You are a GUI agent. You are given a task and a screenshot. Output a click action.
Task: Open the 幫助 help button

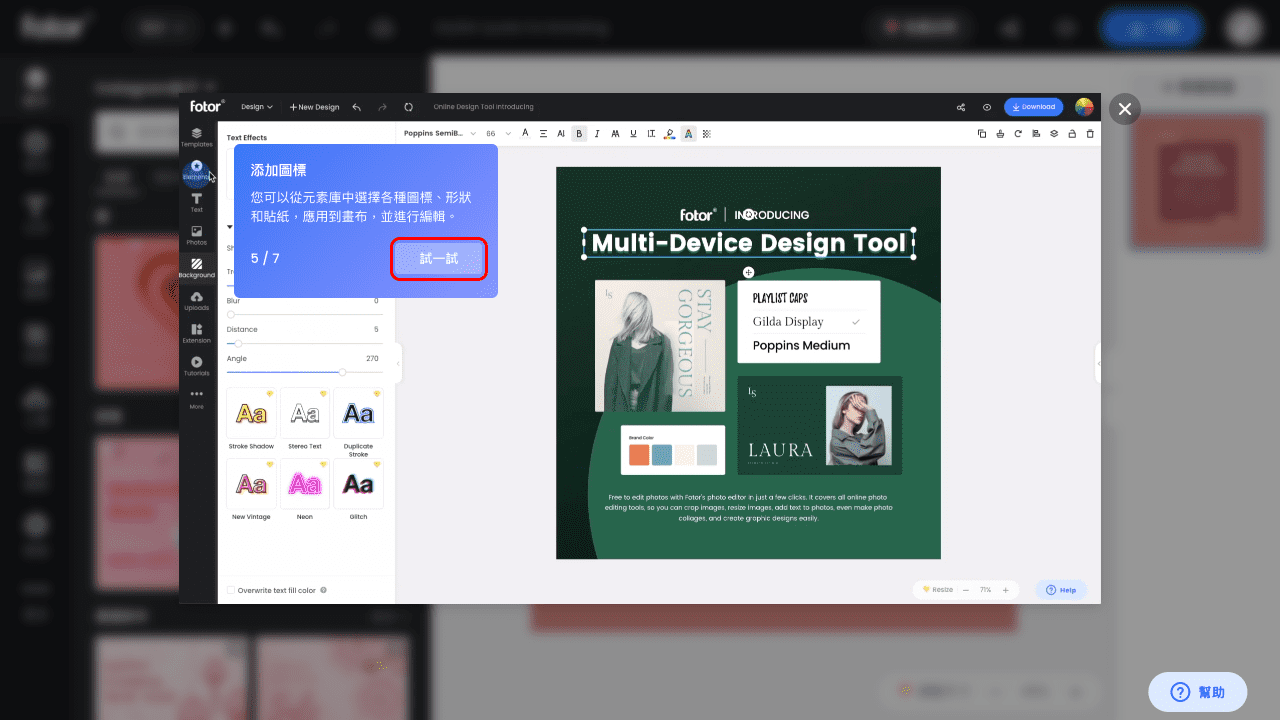[1197, 692]
